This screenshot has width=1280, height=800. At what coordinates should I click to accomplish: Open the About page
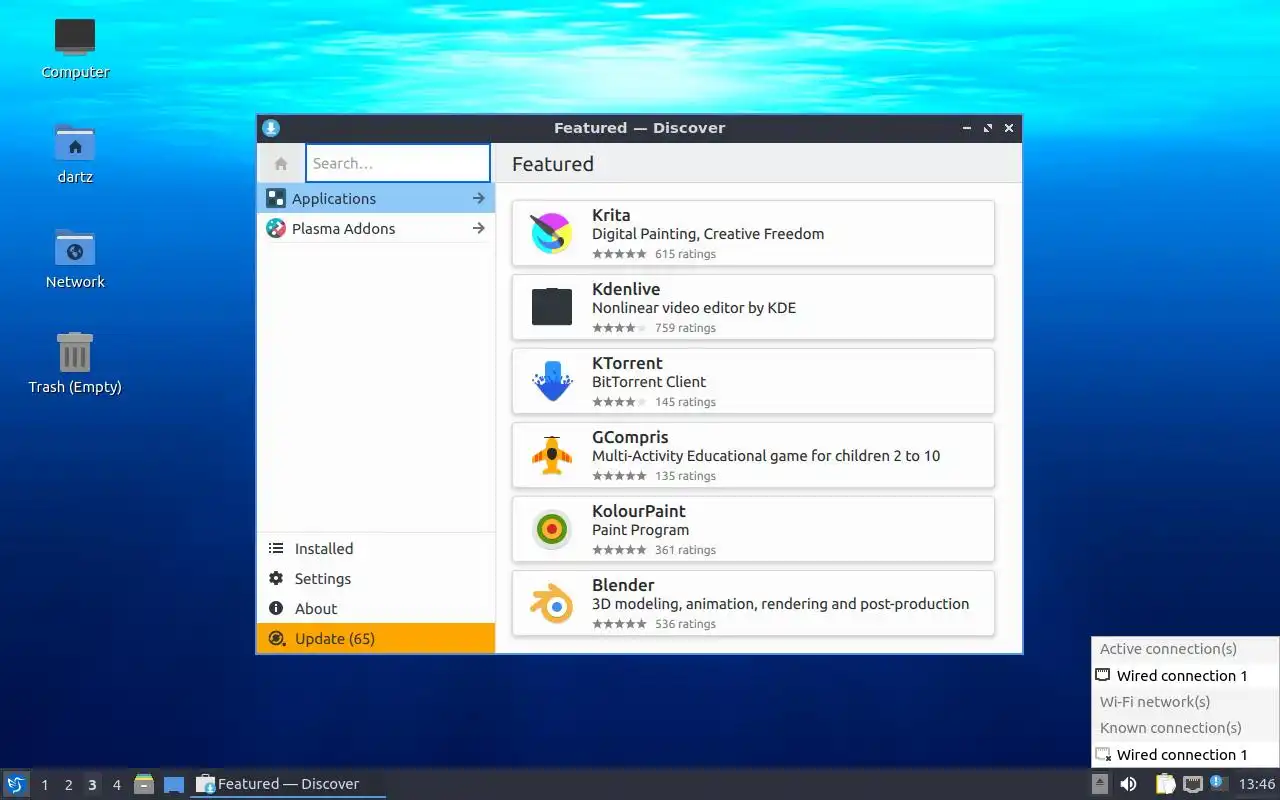coord(375,608)
